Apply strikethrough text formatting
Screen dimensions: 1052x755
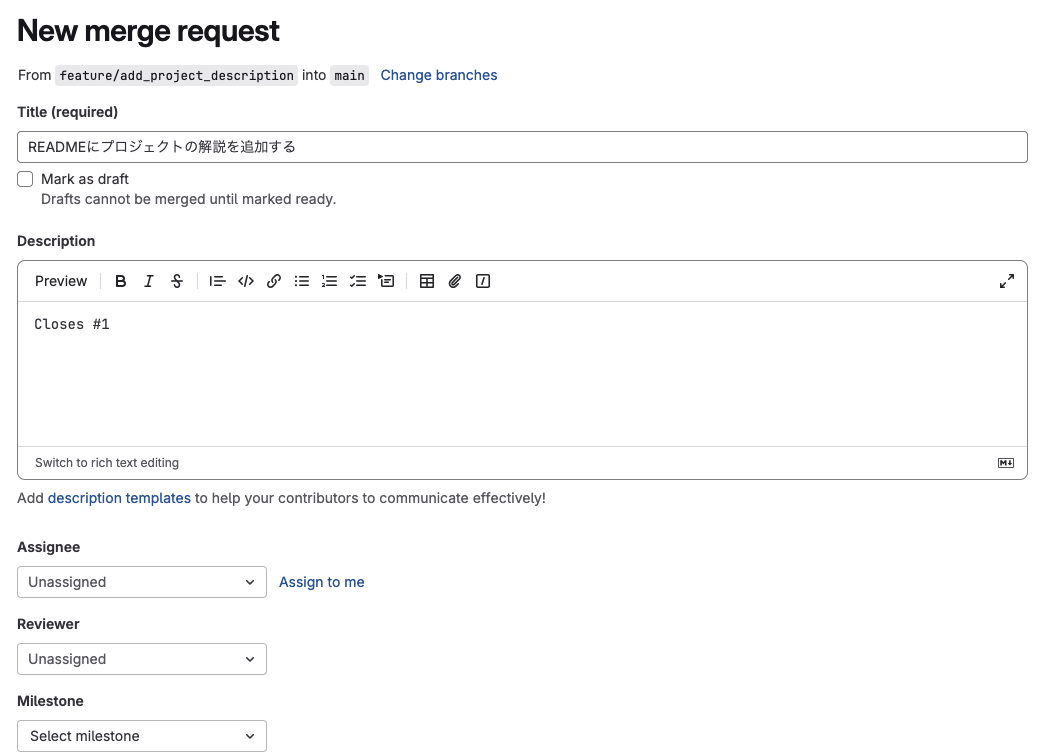click(x=177, y=281)
